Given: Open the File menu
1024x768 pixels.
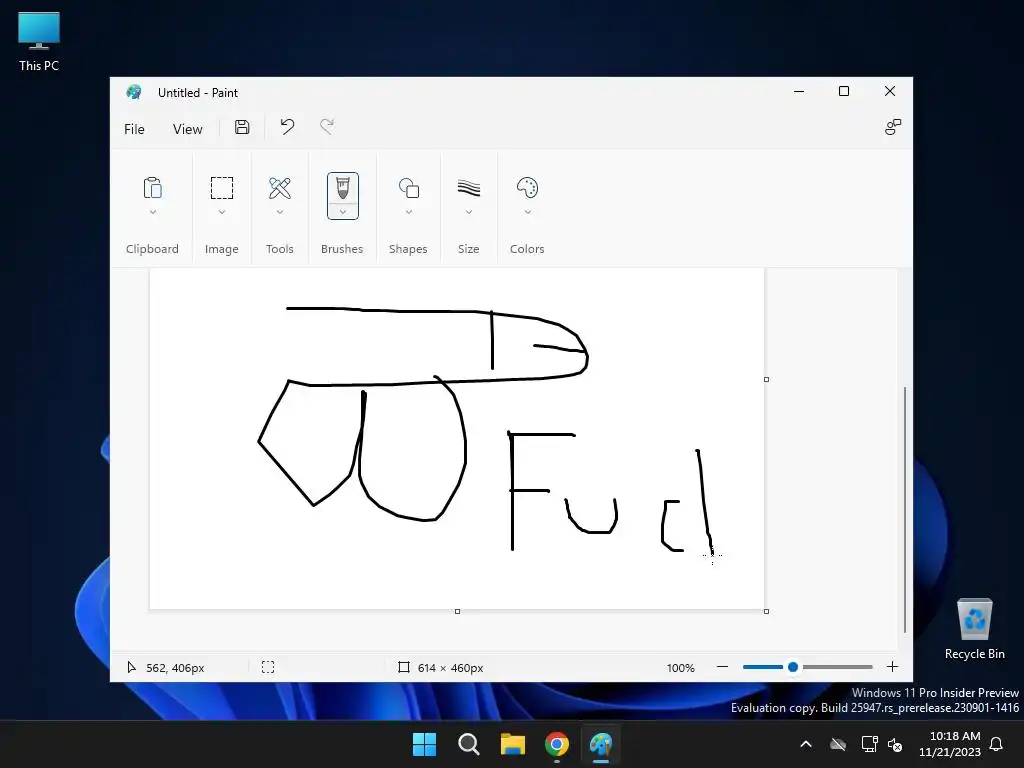Looking at the screenshot, I should click(134, 129).
